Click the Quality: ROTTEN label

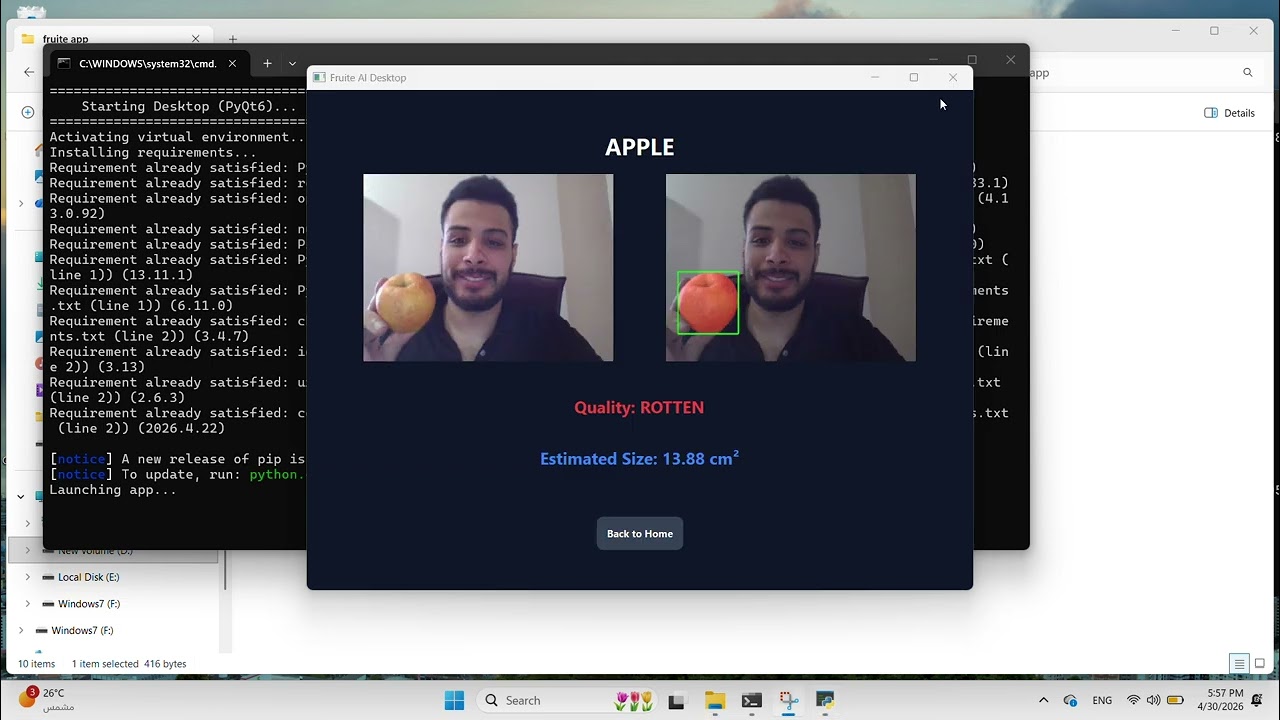pyautogui.click(x=639, y=407)
